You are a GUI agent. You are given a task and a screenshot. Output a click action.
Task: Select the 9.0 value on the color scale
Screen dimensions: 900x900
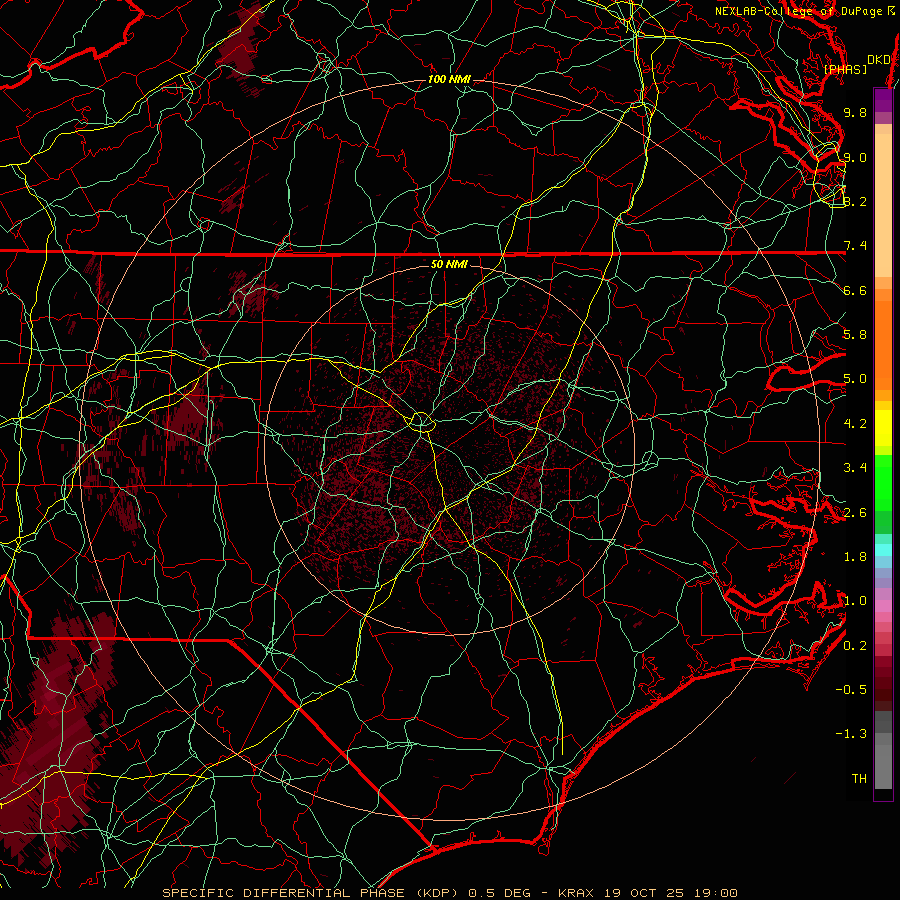pos(855,157)
